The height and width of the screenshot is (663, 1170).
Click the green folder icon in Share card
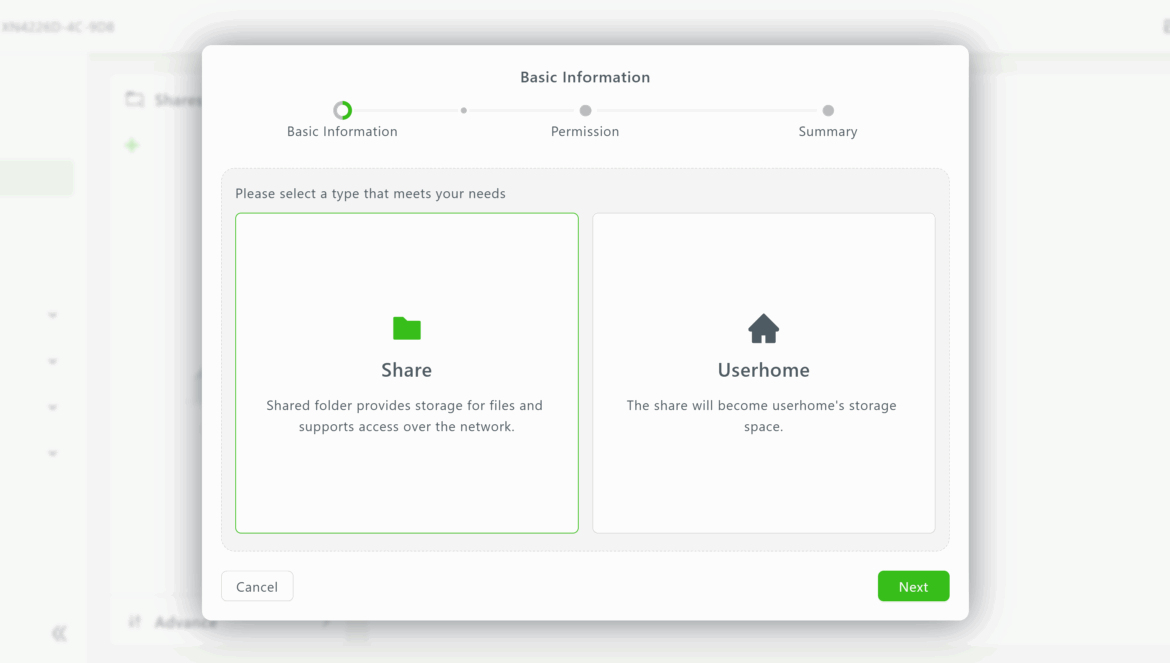coord(406,328)
